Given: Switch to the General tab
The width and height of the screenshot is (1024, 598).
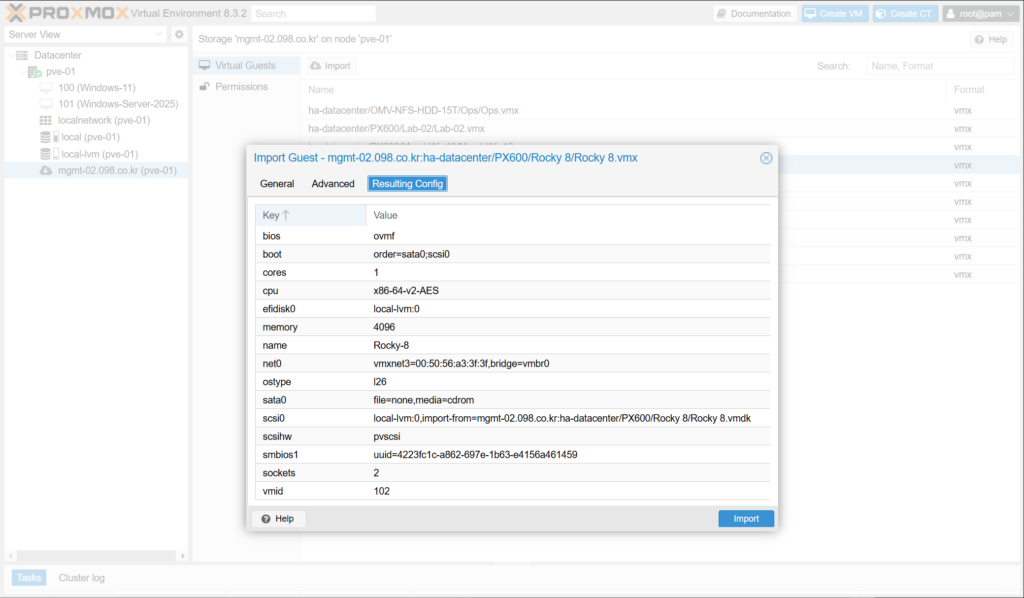Looking at the screenshot, I should (x=277, y=184).
